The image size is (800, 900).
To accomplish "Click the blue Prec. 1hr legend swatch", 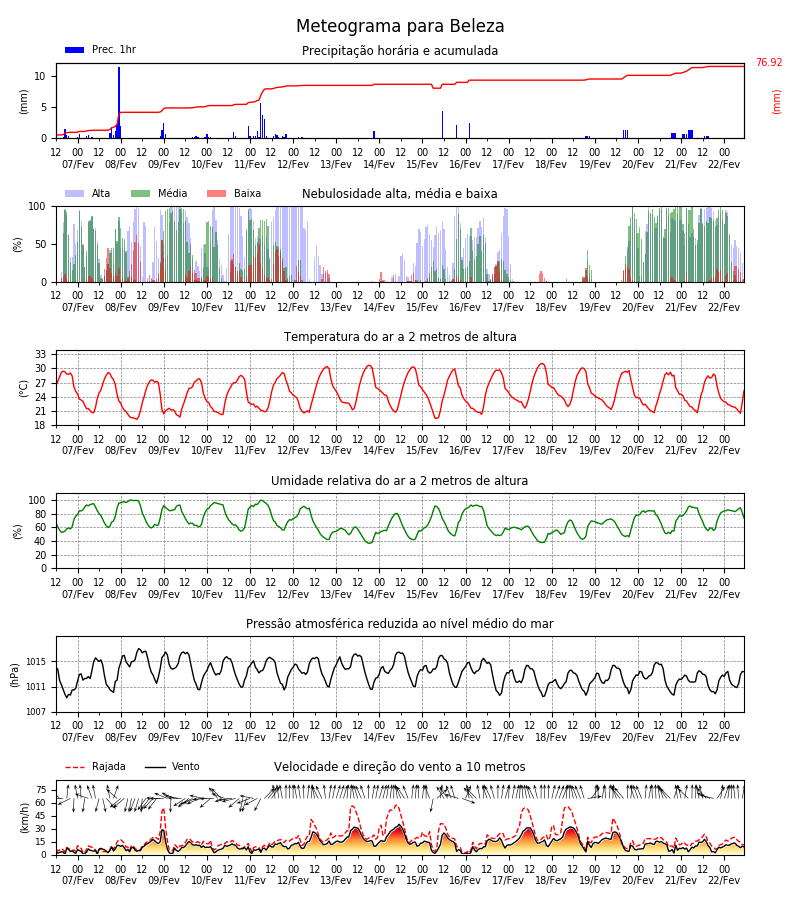I will [x=75, y=50].
